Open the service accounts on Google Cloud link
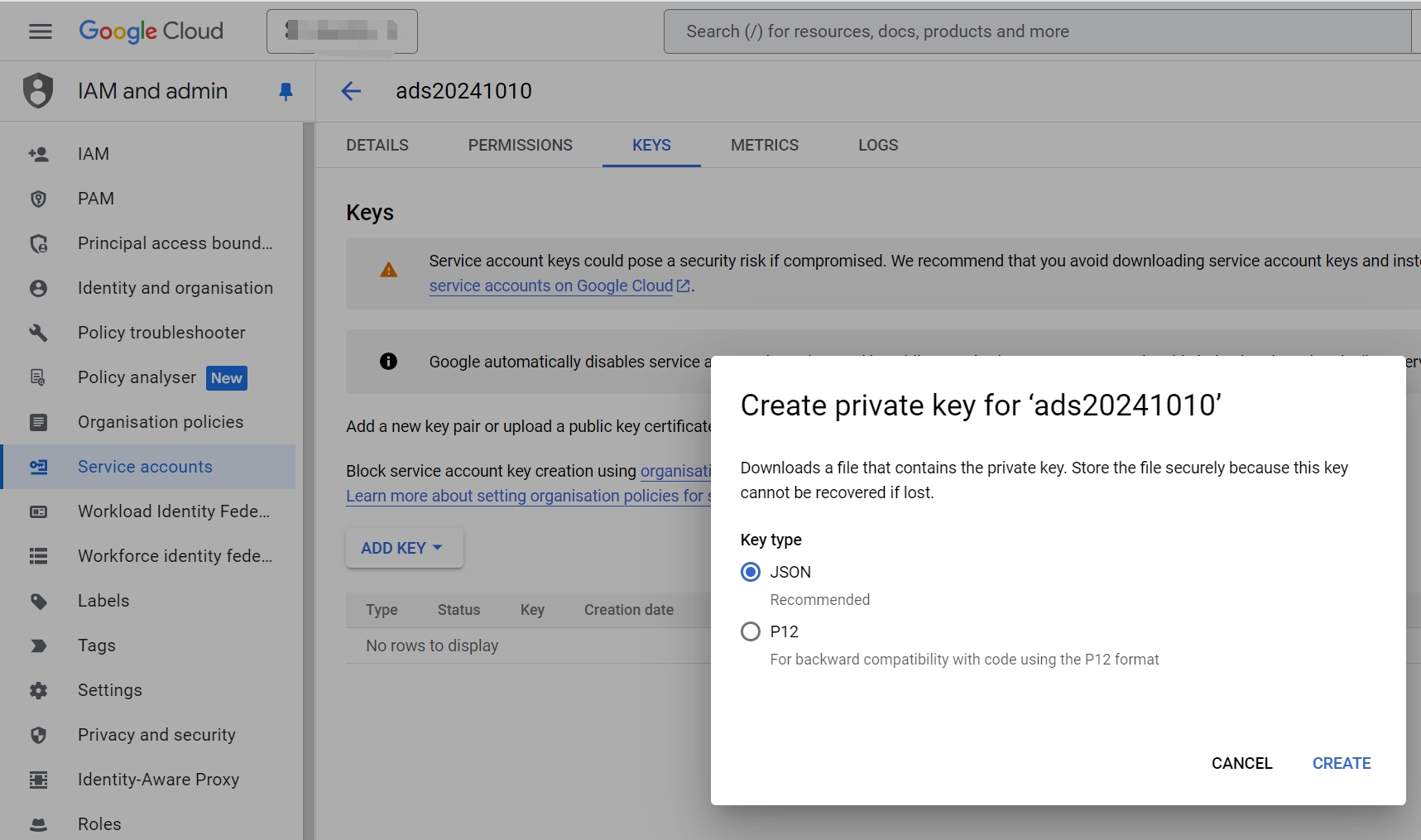Screen dimensions: 1421x840 (551, 286)
